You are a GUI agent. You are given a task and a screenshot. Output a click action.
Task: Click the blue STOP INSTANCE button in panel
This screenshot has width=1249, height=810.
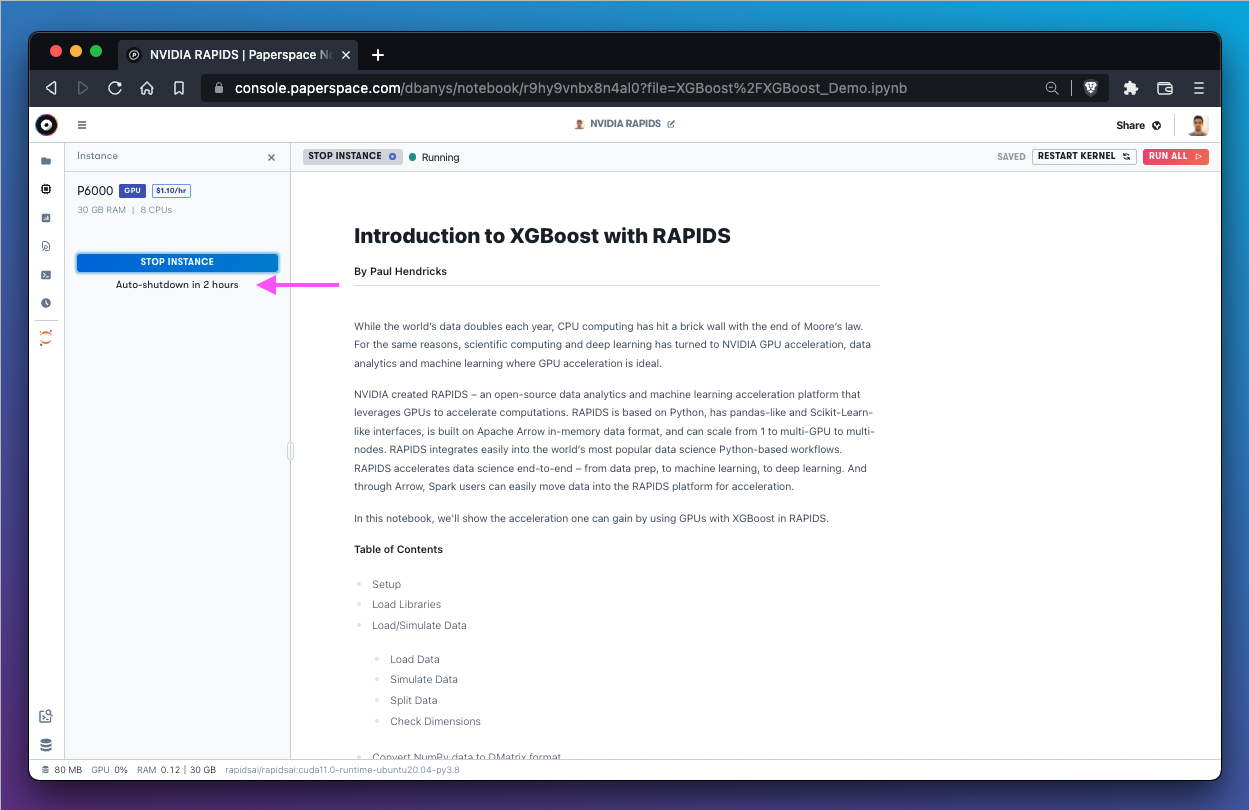click(x=177, y=262)
